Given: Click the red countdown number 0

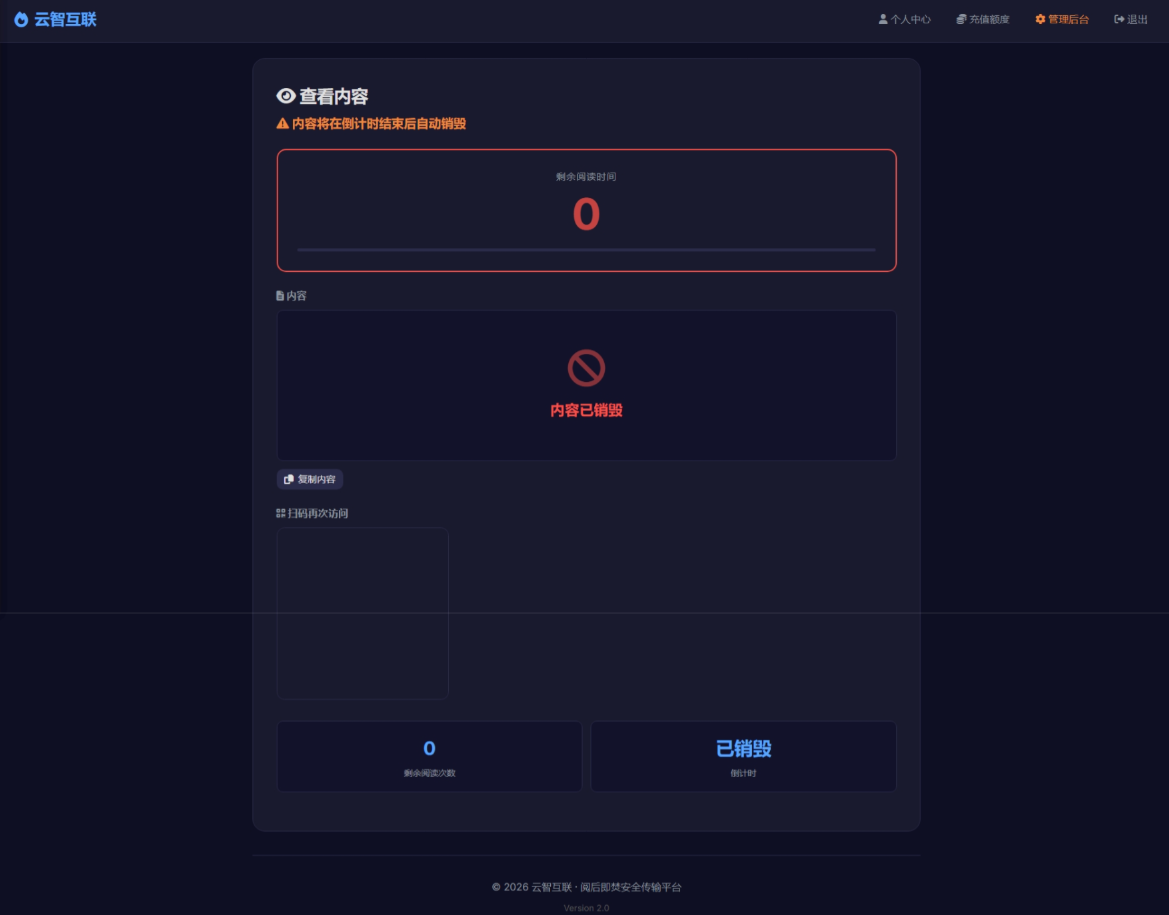Looking at the screenshot, I should (586, 215).
